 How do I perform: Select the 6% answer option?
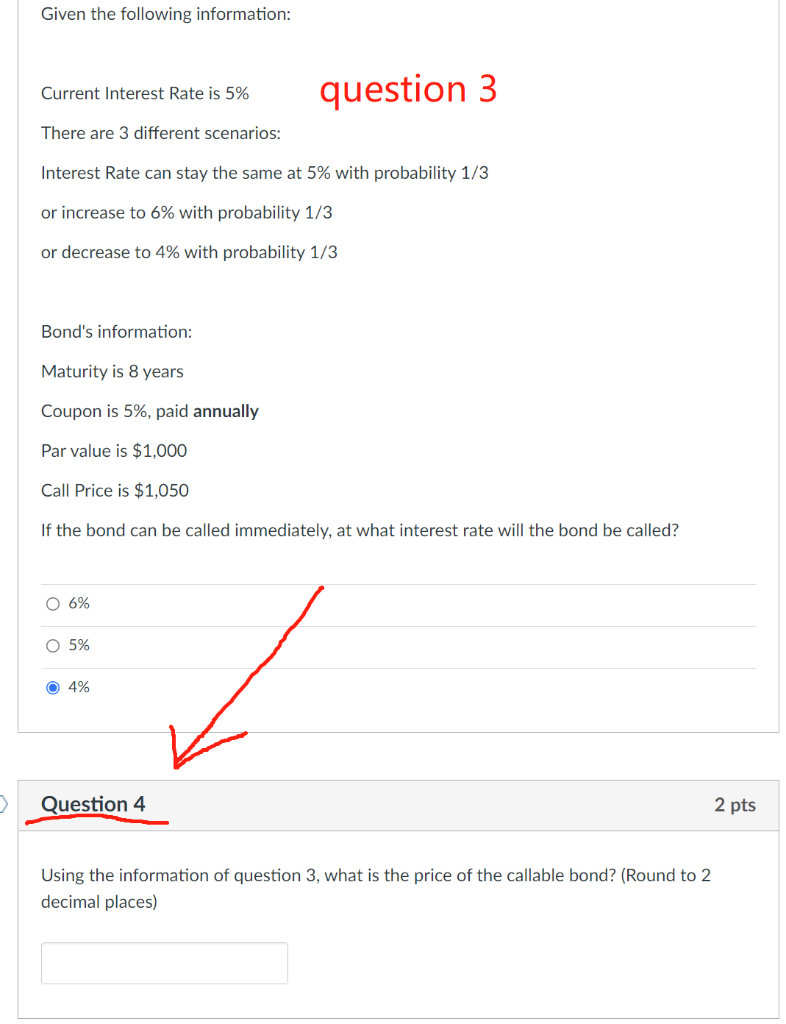pyautogui.click(x=53, y=603)
